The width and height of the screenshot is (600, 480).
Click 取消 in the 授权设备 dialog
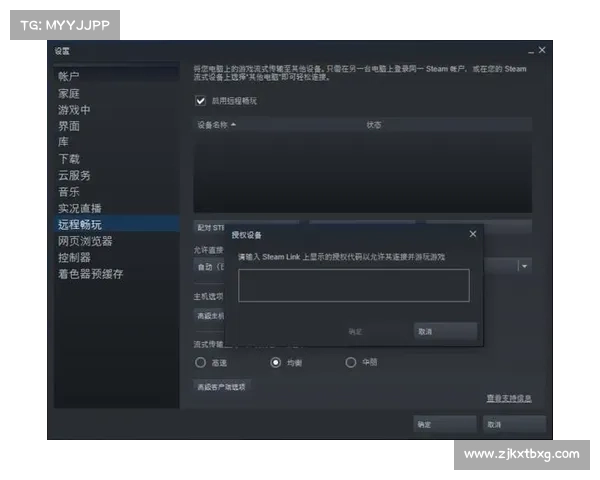[x=445, y=331]
